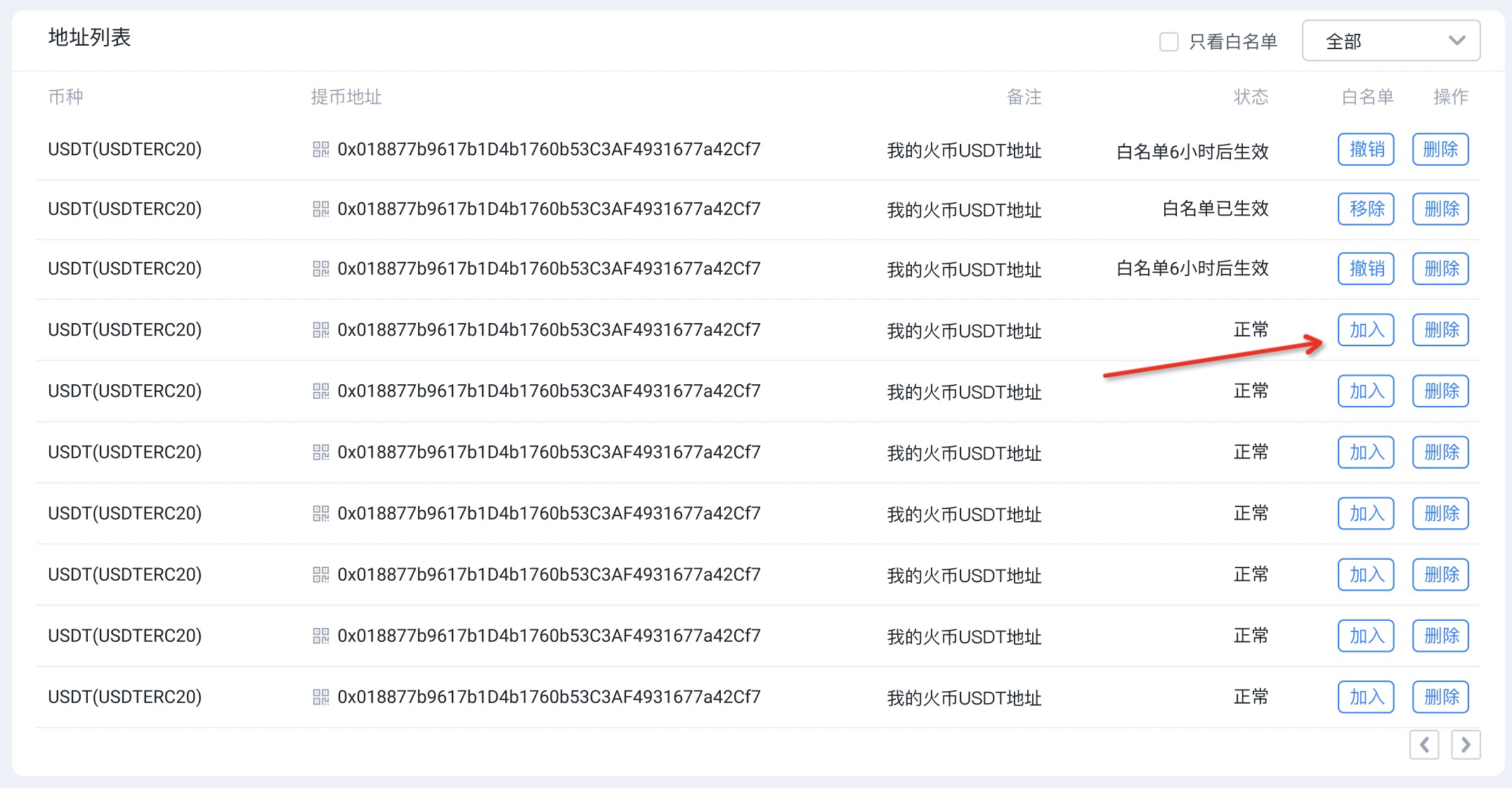Click the 地址列表 panel title
1512x788 pixels.
tap(89, 37)
